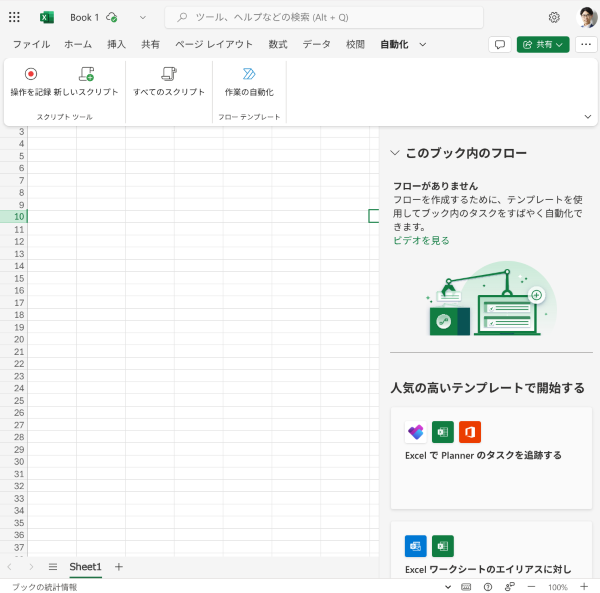This screenshot has width=600, height=593.
Task: Add a new sheet with plus icon
Action: tap(119, 567)
